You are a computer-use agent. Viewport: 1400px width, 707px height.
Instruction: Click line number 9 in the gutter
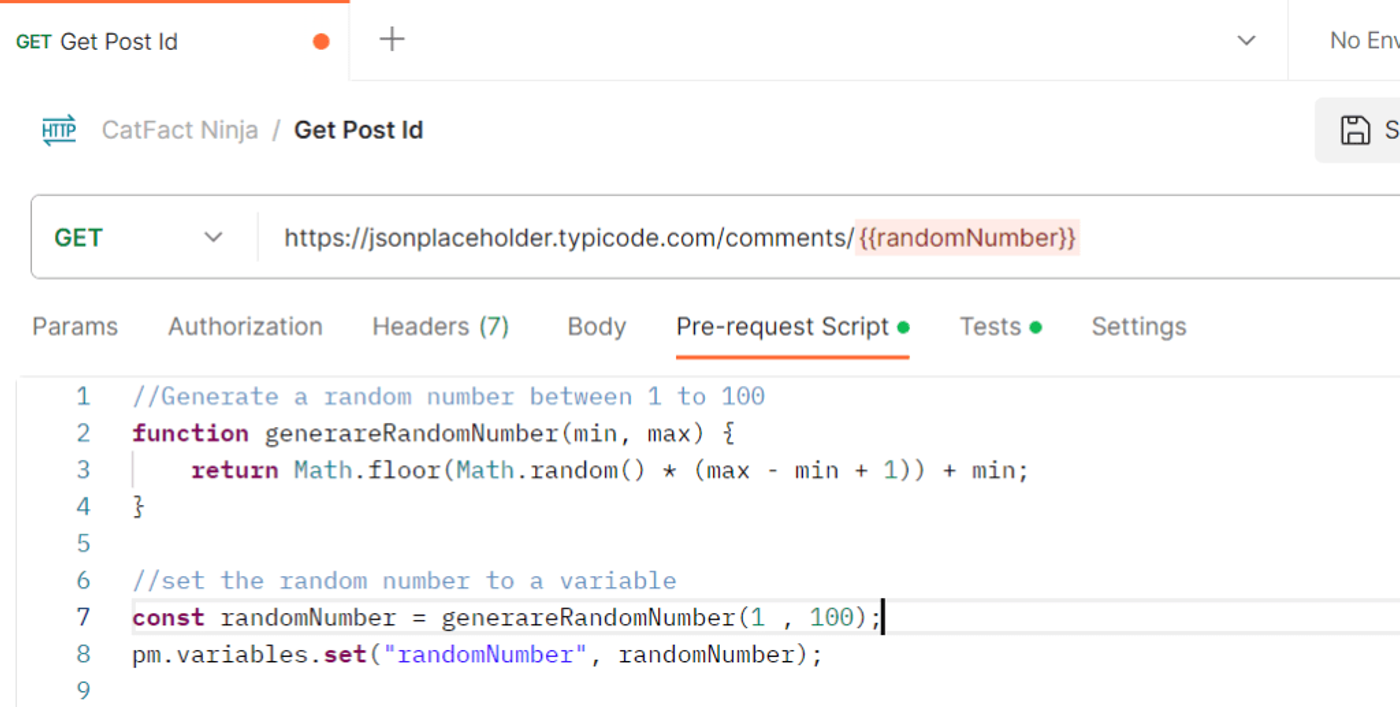(x=83, y=691)
